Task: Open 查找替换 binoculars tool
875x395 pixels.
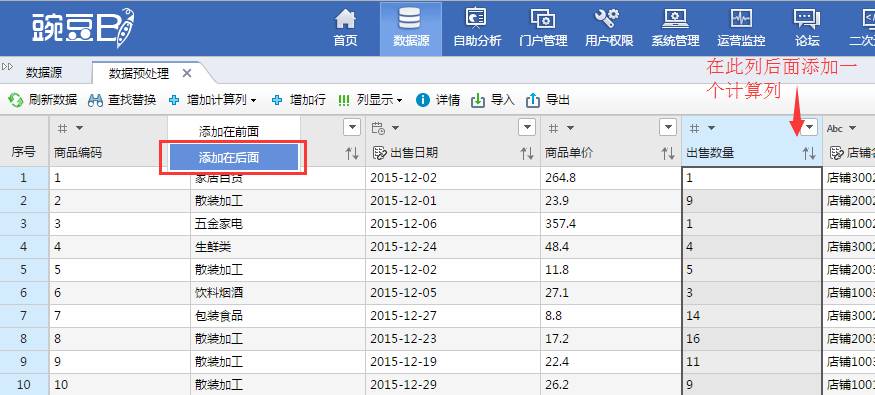Action: pos(122,100)
